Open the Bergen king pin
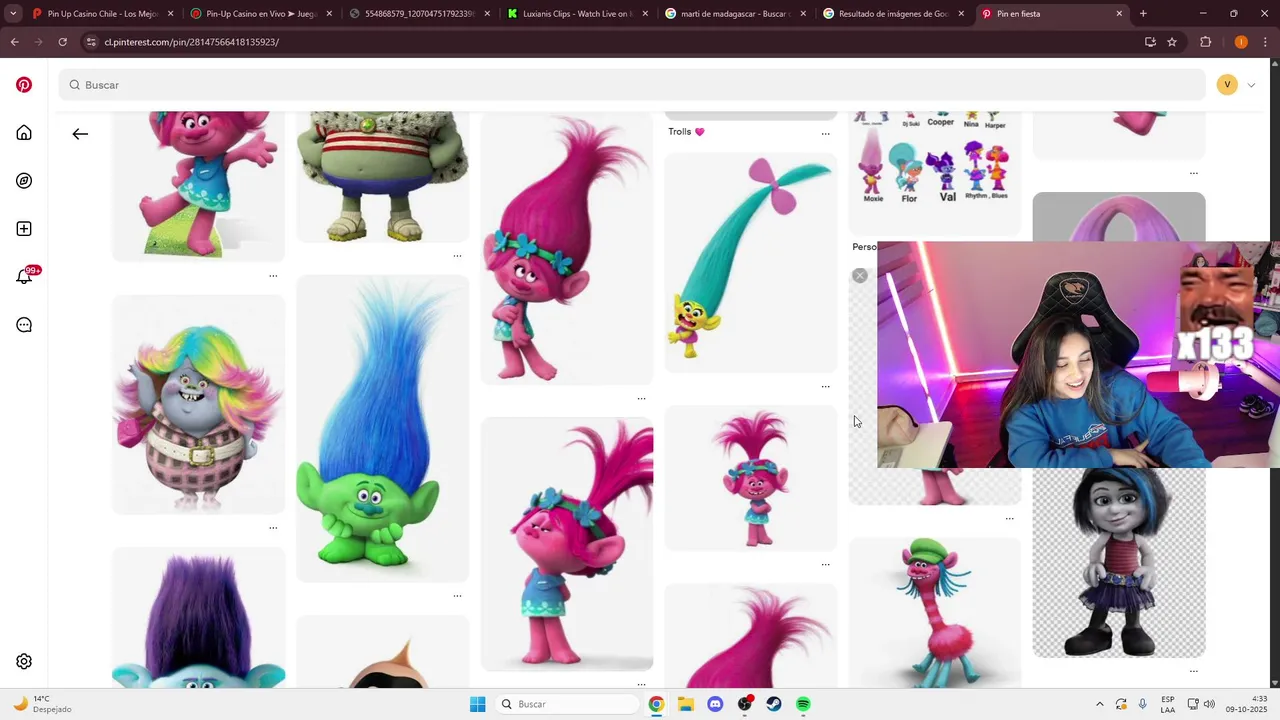This screenshot has width=1280, height=720. point(382,176)
